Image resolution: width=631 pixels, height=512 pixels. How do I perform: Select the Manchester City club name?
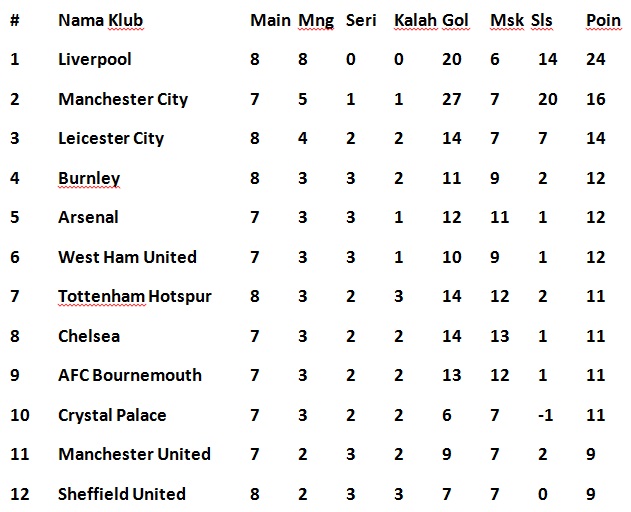(123, 99)
